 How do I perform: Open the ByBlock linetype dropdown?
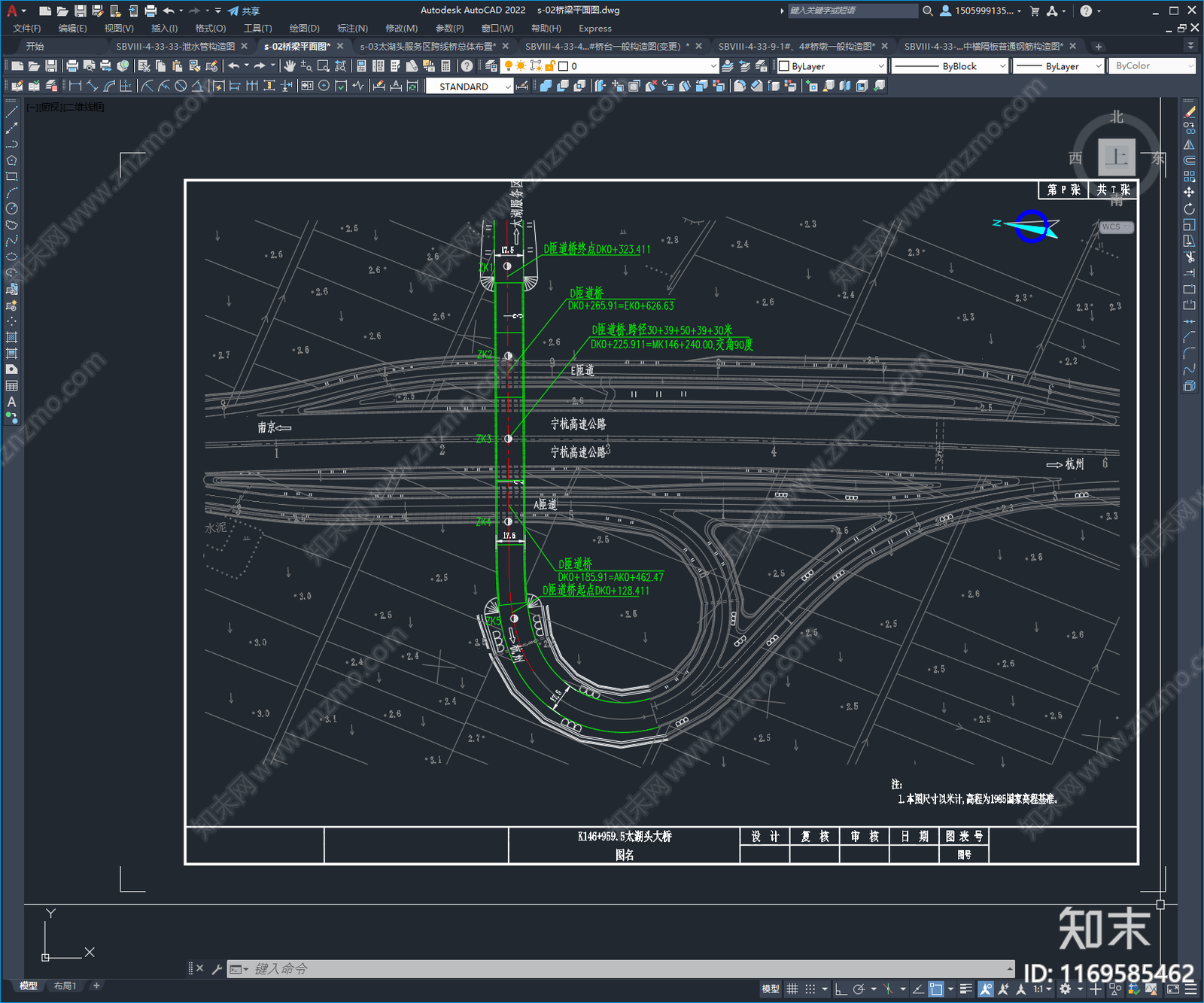pos(950,66)
